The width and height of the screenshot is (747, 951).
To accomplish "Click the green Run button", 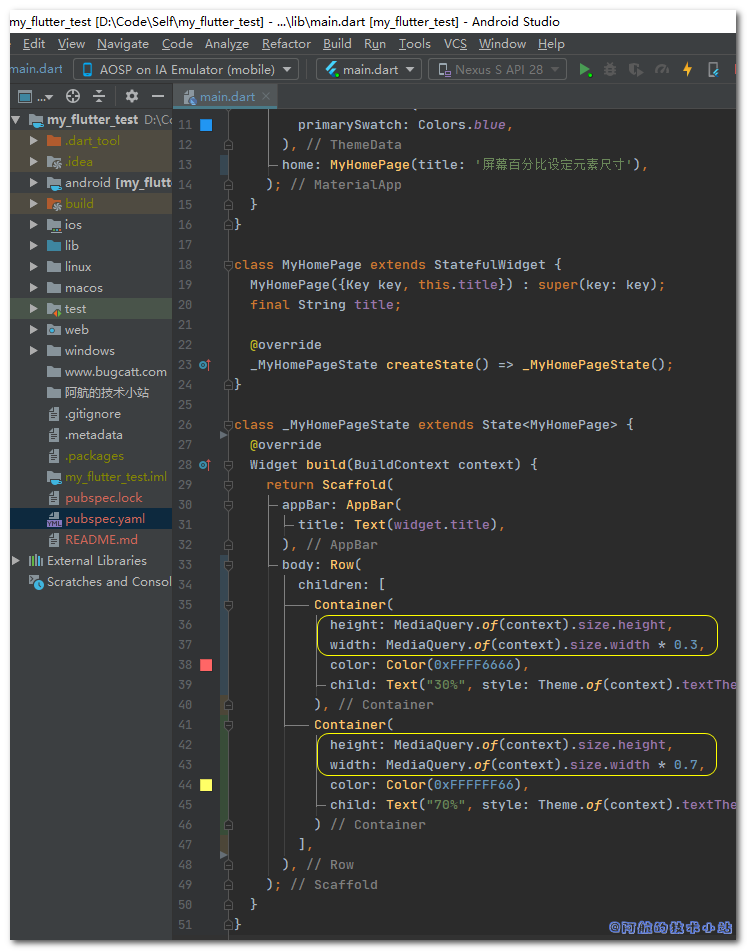I will [x=585, y=69].
